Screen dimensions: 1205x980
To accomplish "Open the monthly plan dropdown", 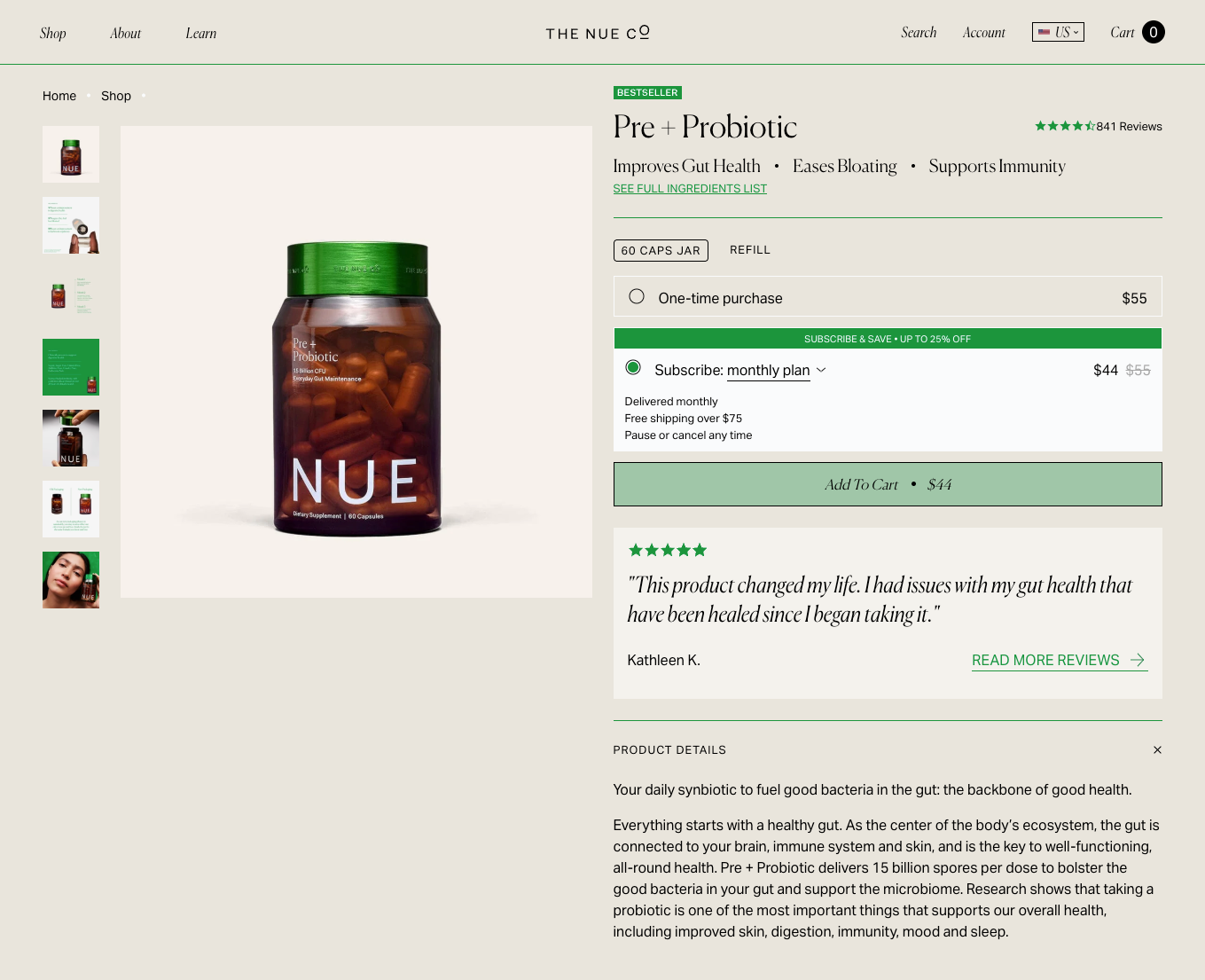I will click(x=776, y=371).
